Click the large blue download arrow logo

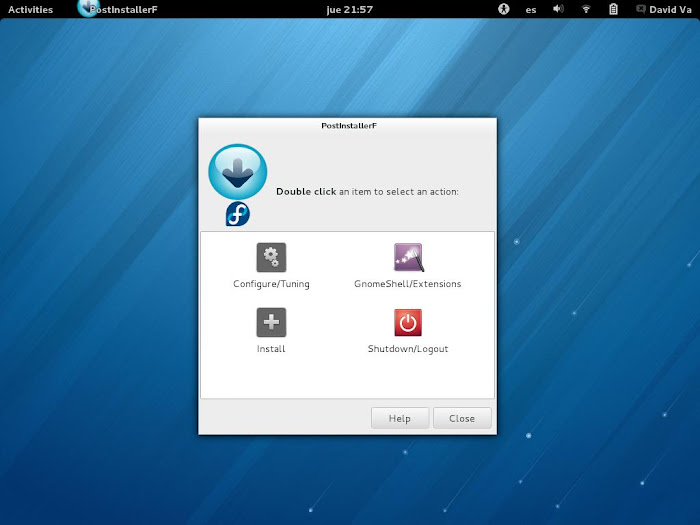pyautogui.click(x=238, y=171)
